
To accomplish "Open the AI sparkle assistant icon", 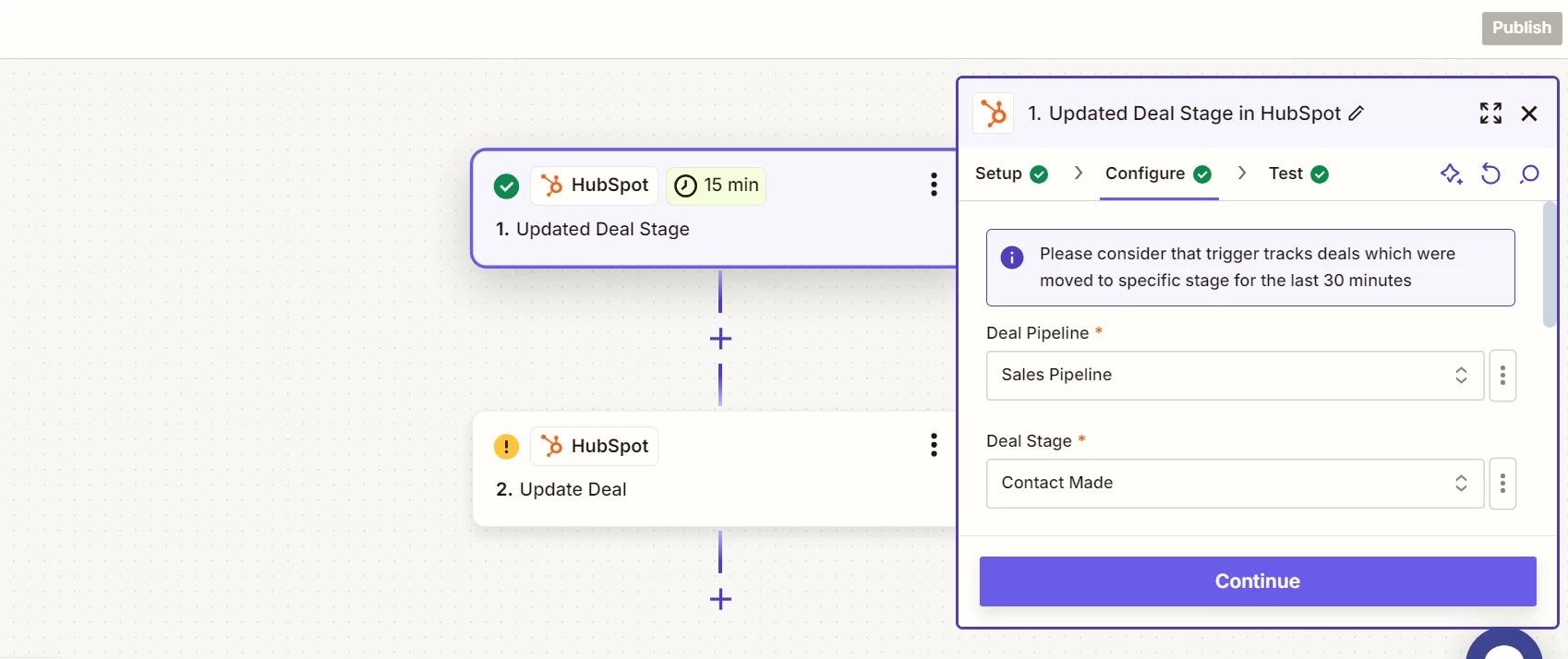I will point(1451,174).
